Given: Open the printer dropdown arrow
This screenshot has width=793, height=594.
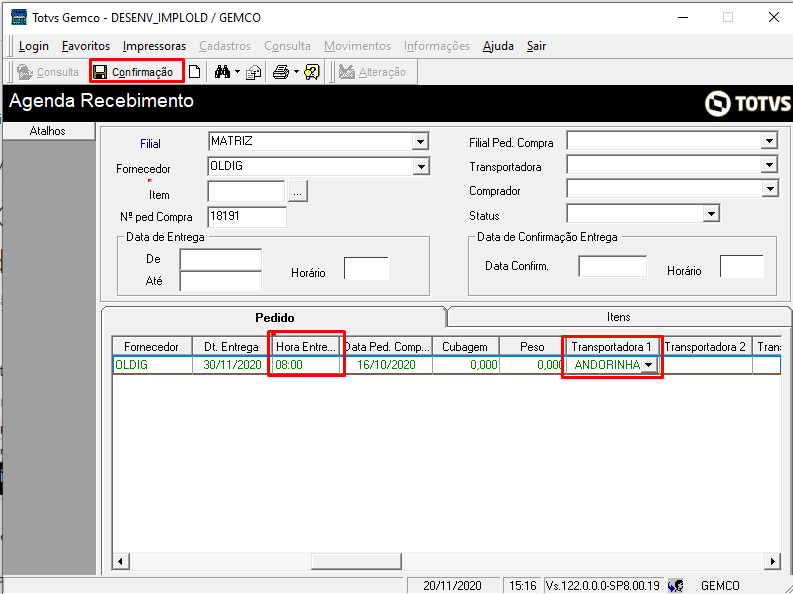Looking at the screenshot, I should click(x=296, y=72).
